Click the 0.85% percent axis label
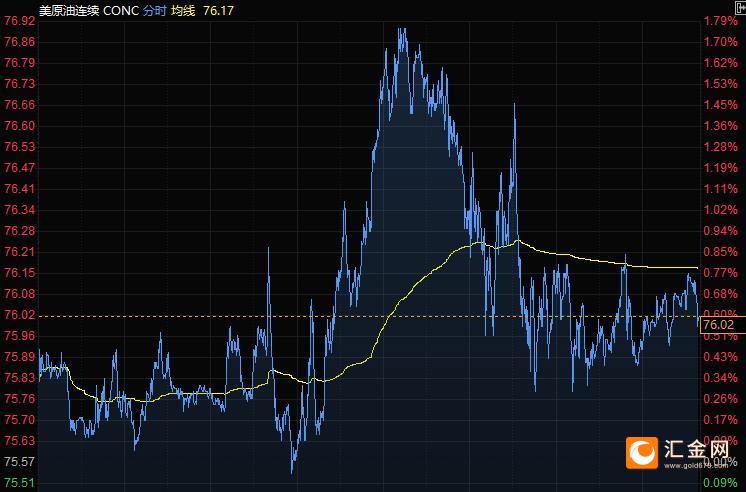 [x=721, y=252]
